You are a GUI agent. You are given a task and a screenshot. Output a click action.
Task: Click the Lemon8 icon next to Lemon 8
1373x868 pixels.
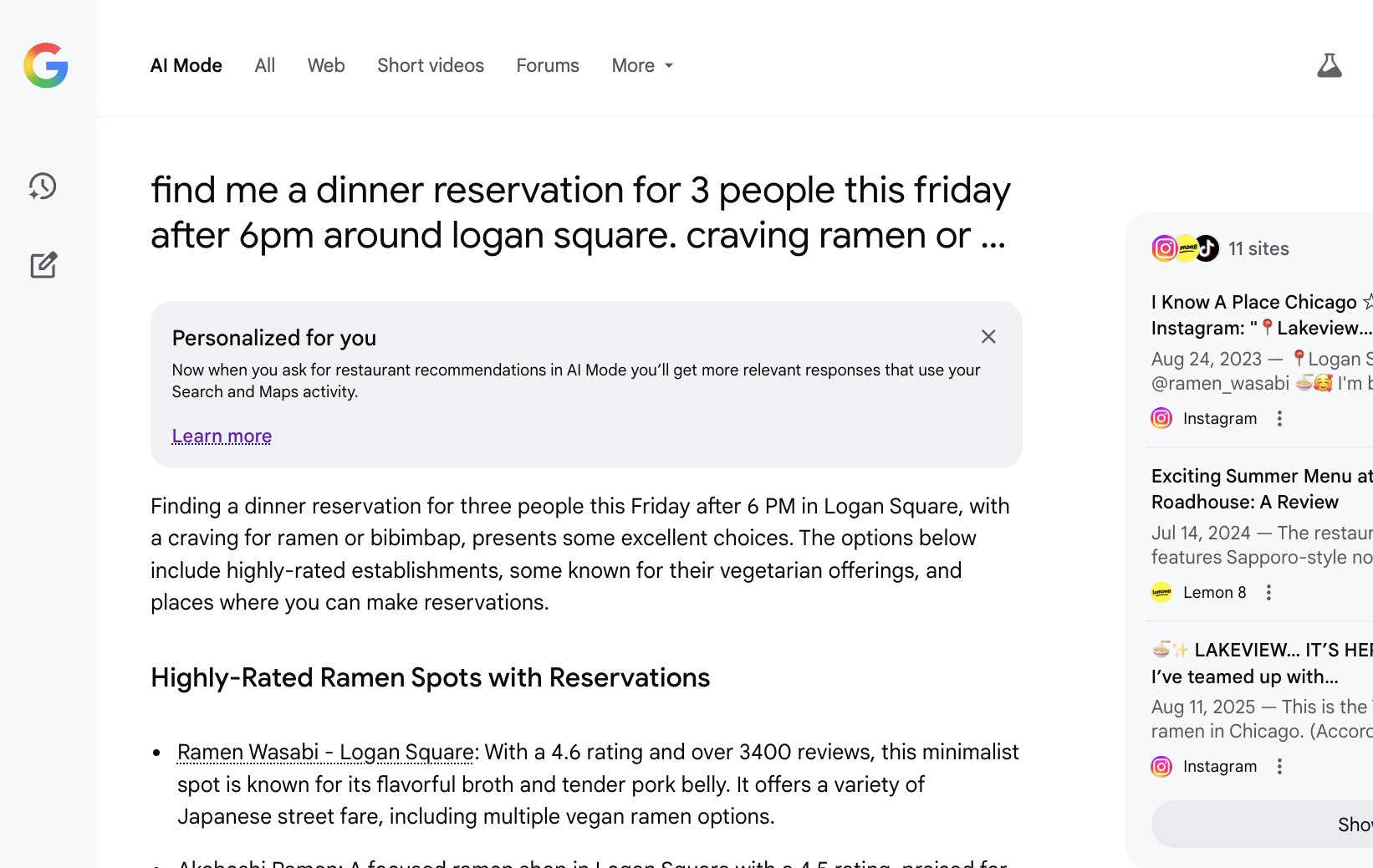click(x=1161, y=592)
